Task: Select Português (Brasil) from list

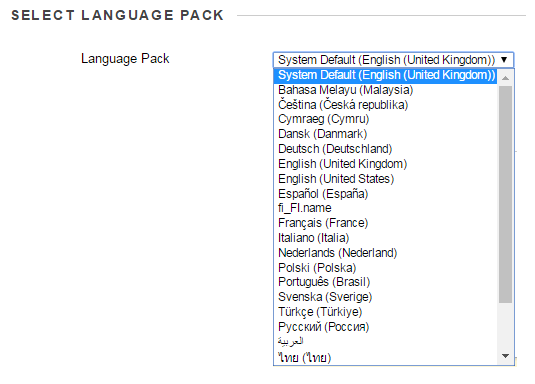Action: click(x=385, y=282)
